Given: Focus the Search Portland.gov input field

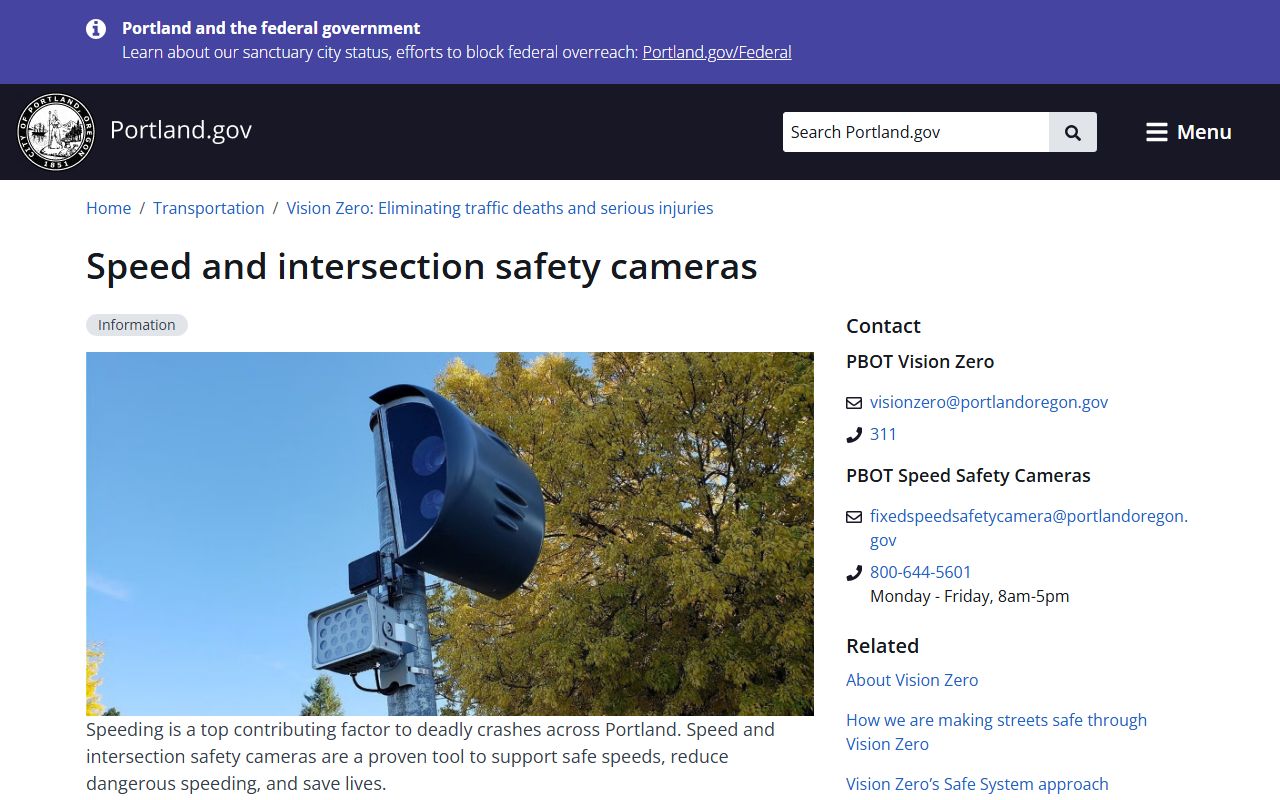Looking at the screenshot, I should 916,132.
